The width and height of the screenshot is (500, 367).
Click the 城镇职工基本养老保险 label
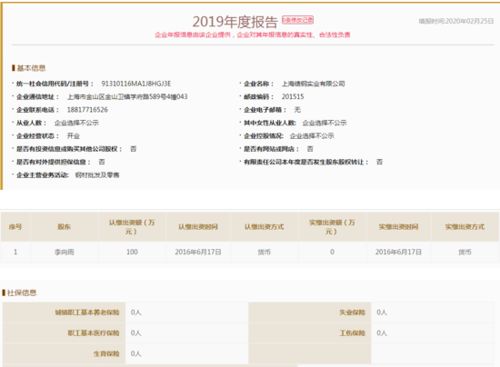click(87, 312)
